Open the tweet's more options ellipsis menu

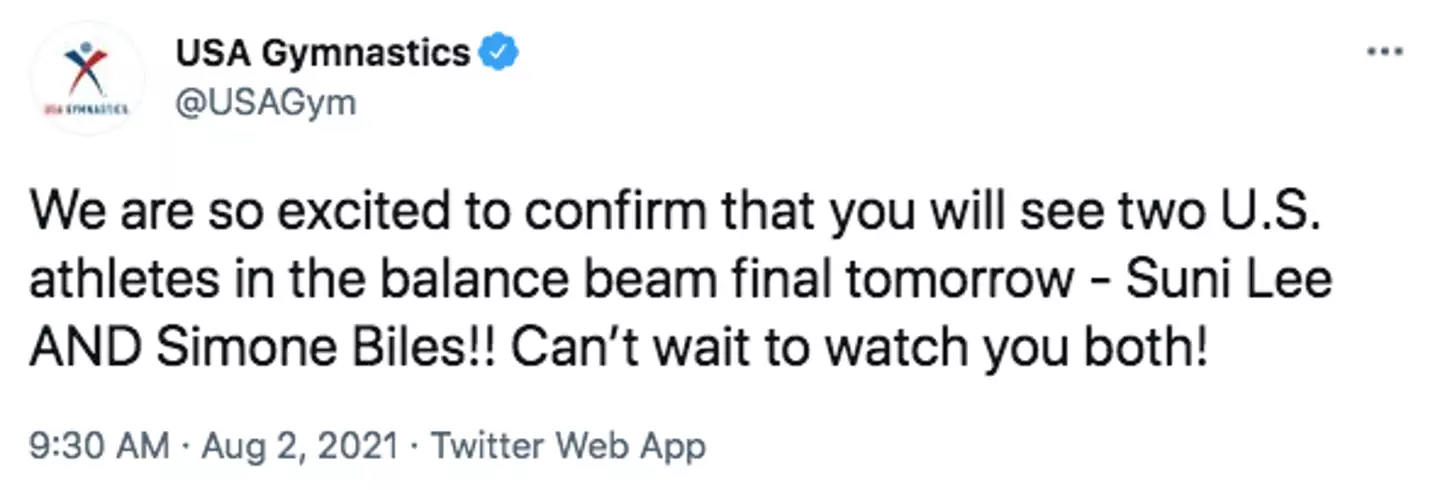[1385, 51]
